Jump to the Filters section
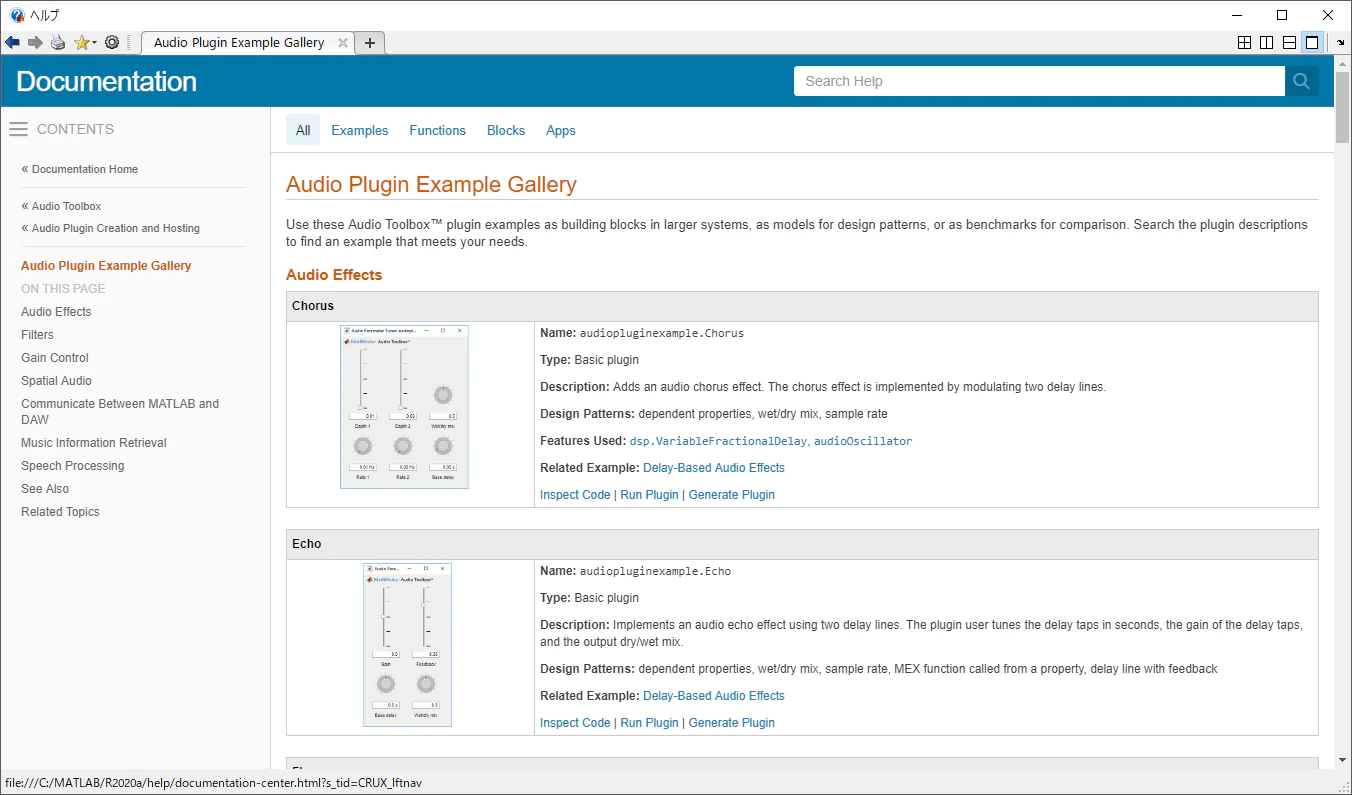The width and height of the screenshot is (1352, 795). coord(37,335)
